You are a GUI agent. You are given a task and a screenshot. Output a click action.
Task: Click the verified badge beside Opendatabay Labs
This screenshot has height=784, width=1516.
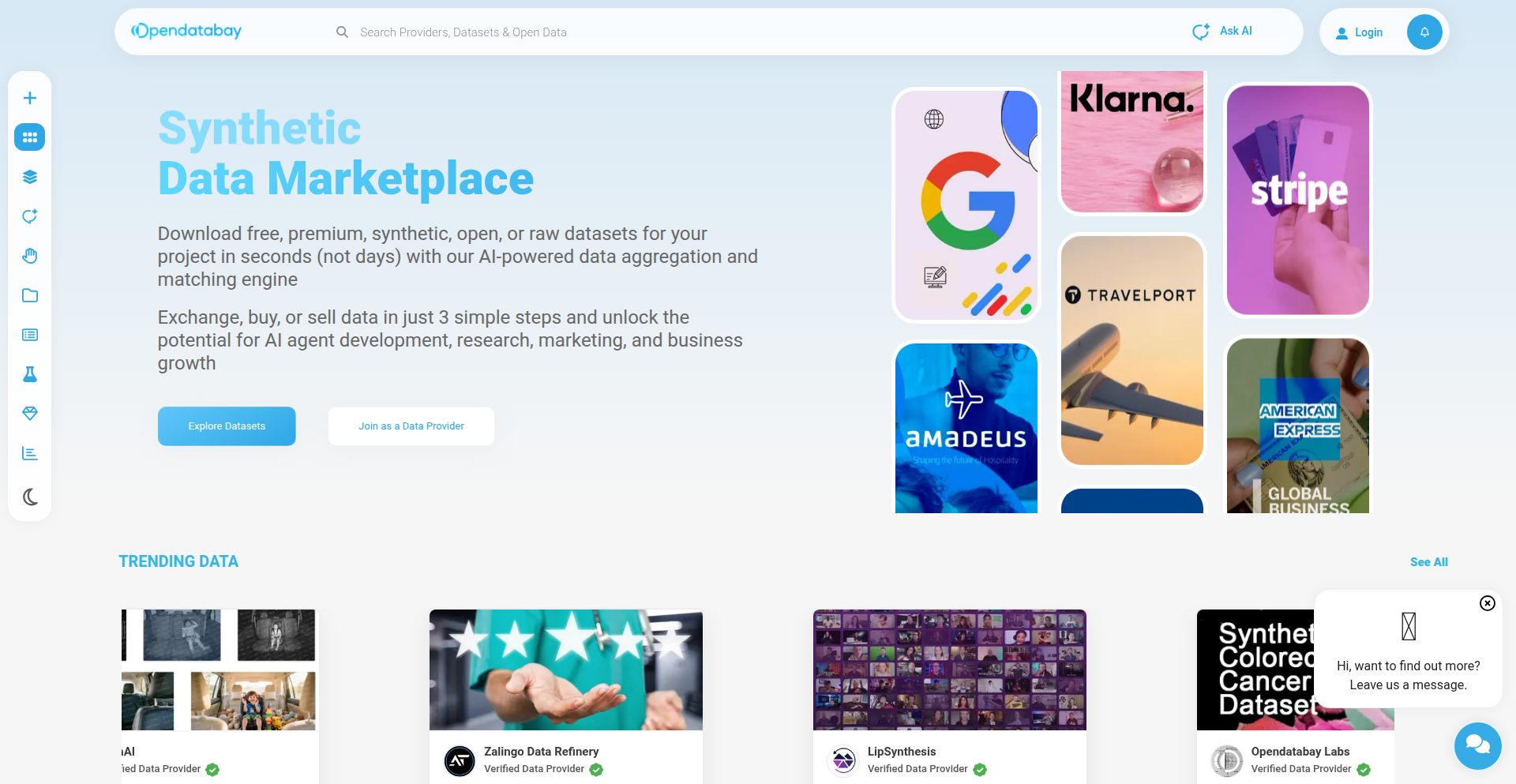[1364, 770]
